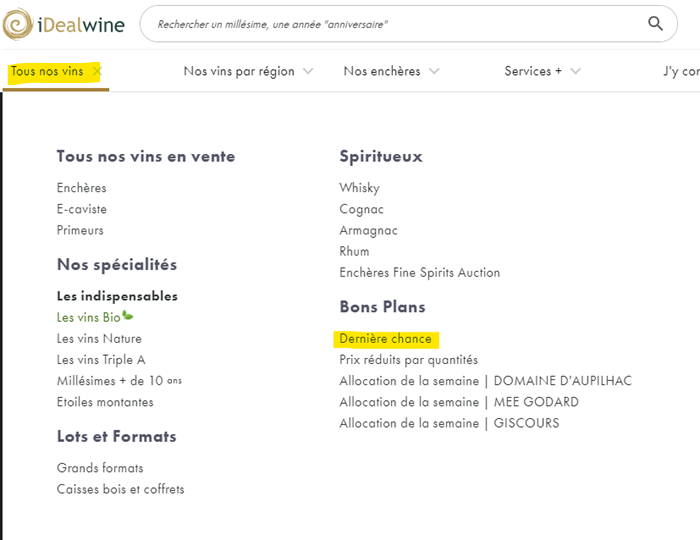Open the Services + menu
700x540 pixels.
point(533,71)
